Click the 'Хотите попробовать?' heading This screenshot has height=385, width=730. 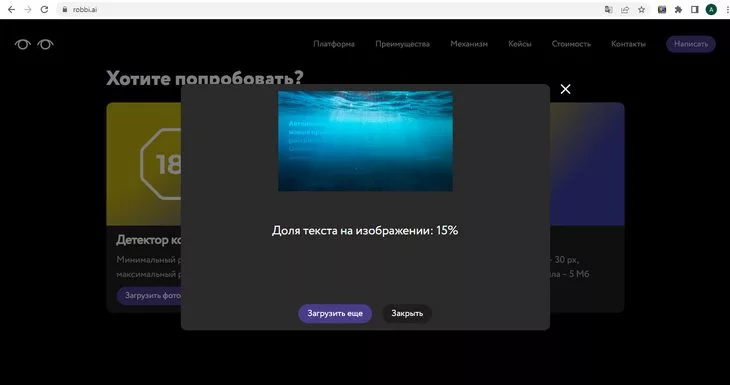coord(205,77)
